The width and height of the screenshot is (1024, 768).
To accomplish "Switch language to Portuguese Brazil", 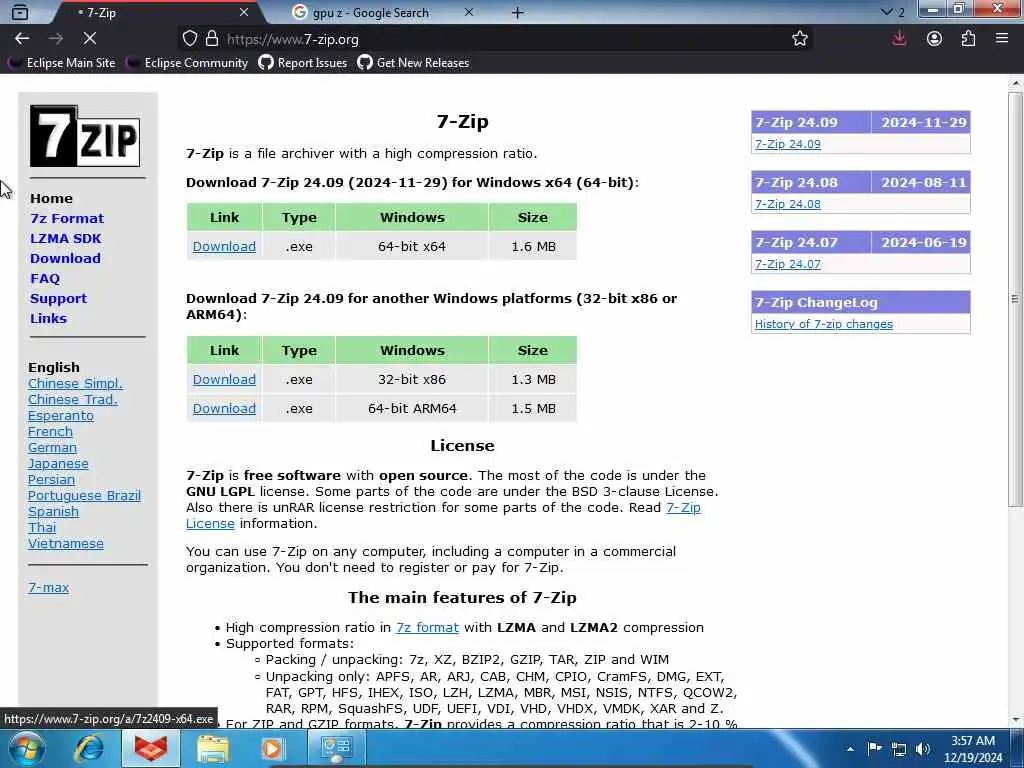I will pyautogui.click(x=84, y=496).
